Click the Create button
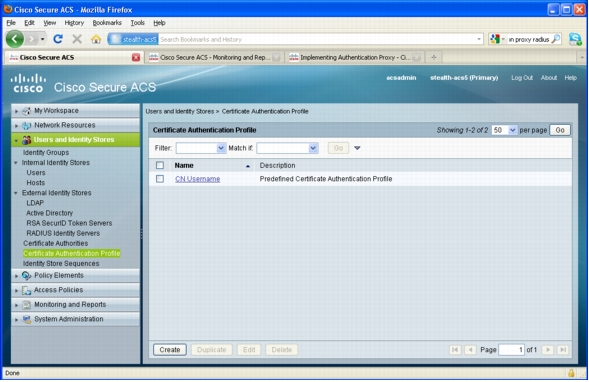 pos(170,350)
